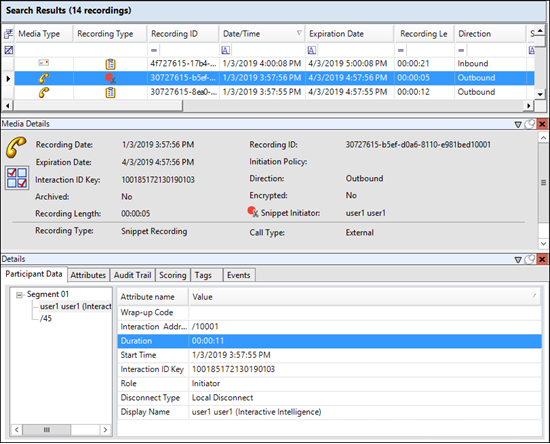The height and width of the screenshot is (444, 550).
Task: Click the phone icon in the 30727615-8ea0 row
Action: pos(43,92)
